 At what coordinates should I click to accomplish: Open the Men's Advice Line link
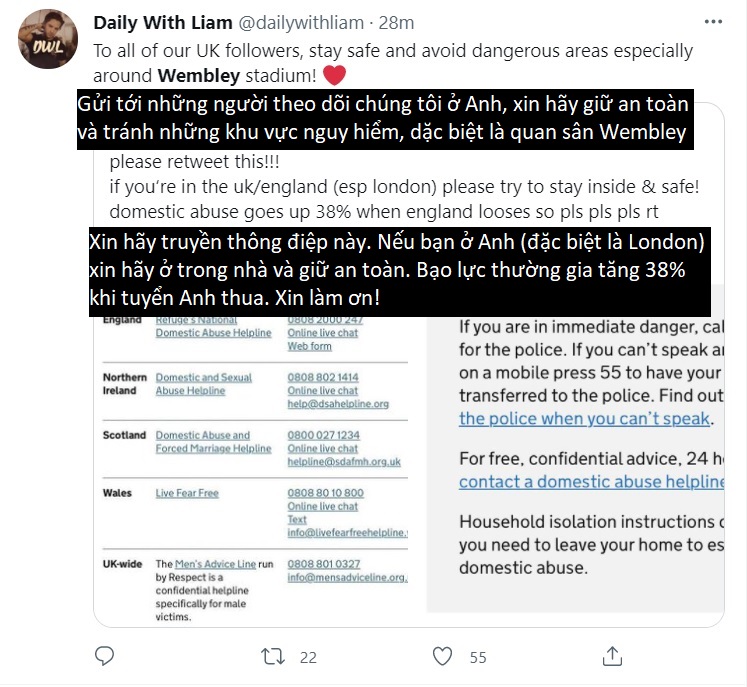pyautogui.click(x=215, y=564)
